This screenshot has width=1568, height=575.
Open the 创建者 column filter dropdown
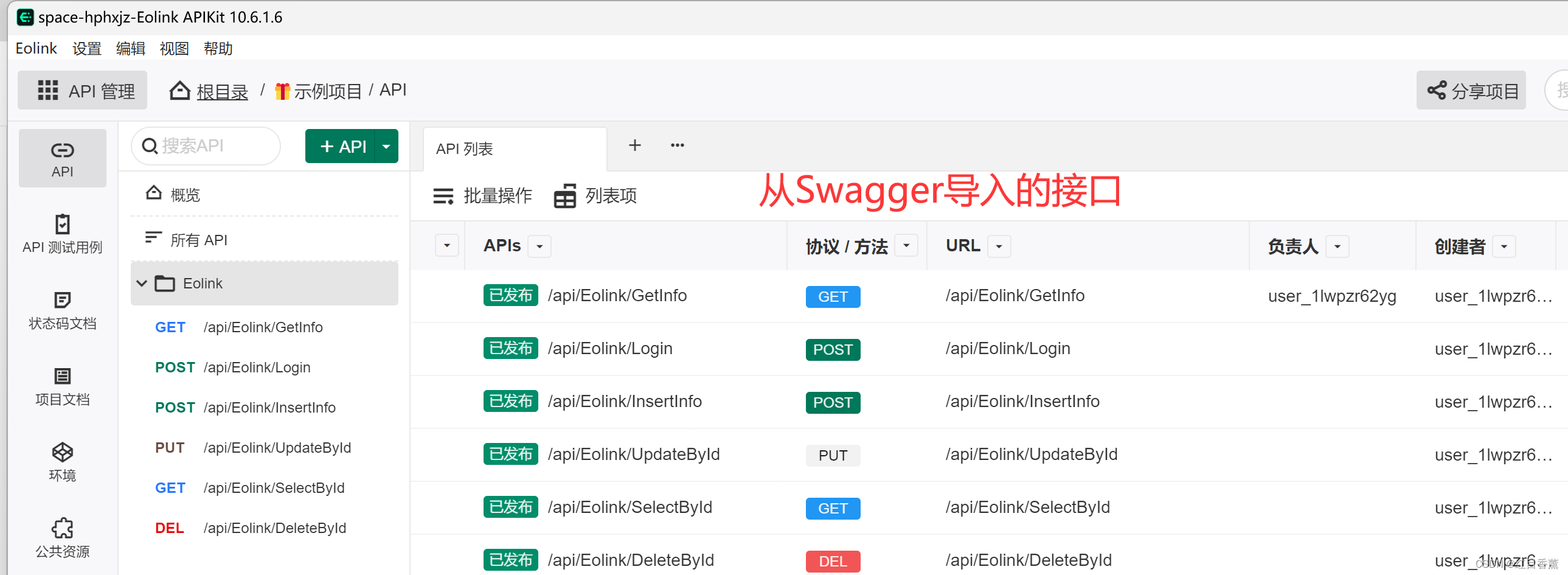1504,246
